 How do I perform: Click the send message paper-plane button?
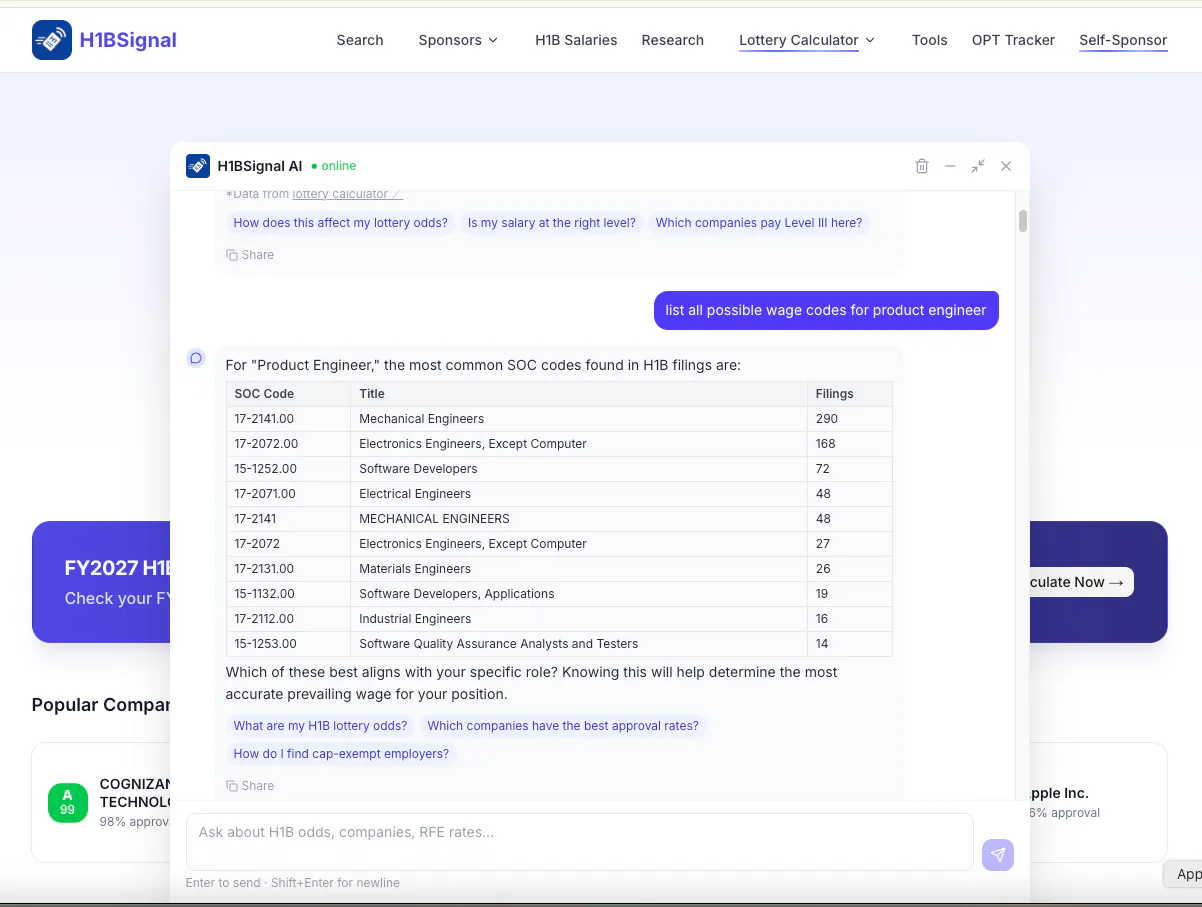click(x=998, y=855)
